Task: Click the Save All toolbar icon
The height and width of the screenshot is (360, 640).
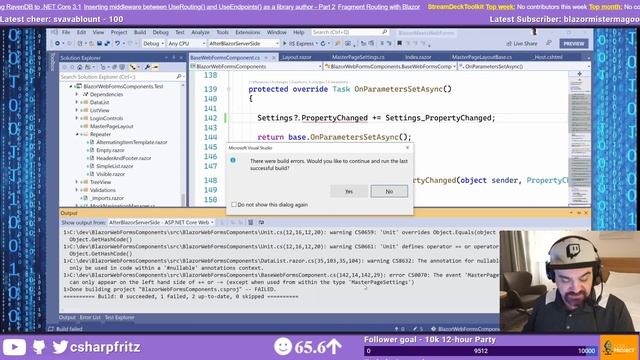Action: tap(107, 43)
